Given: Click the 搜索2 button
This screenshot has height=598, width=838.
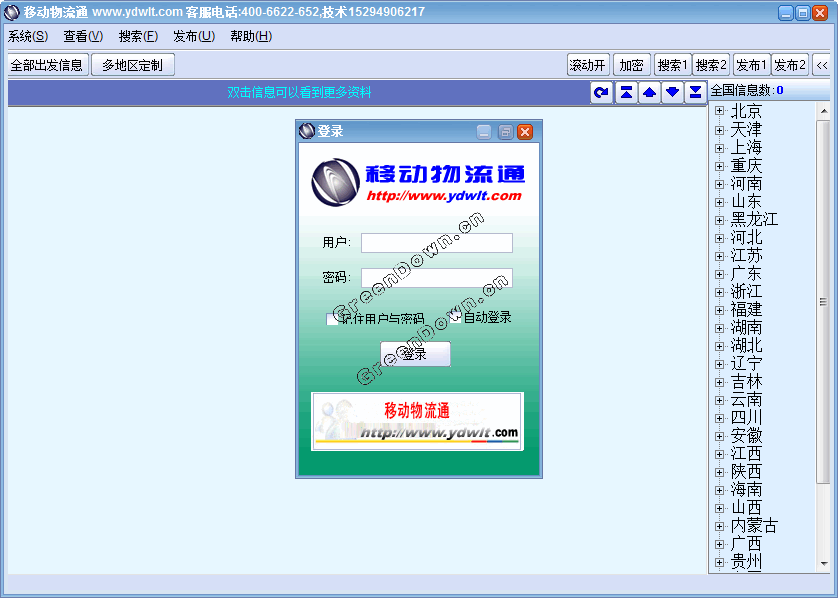Looking at the screenshot, I should [x=712, y=65].
